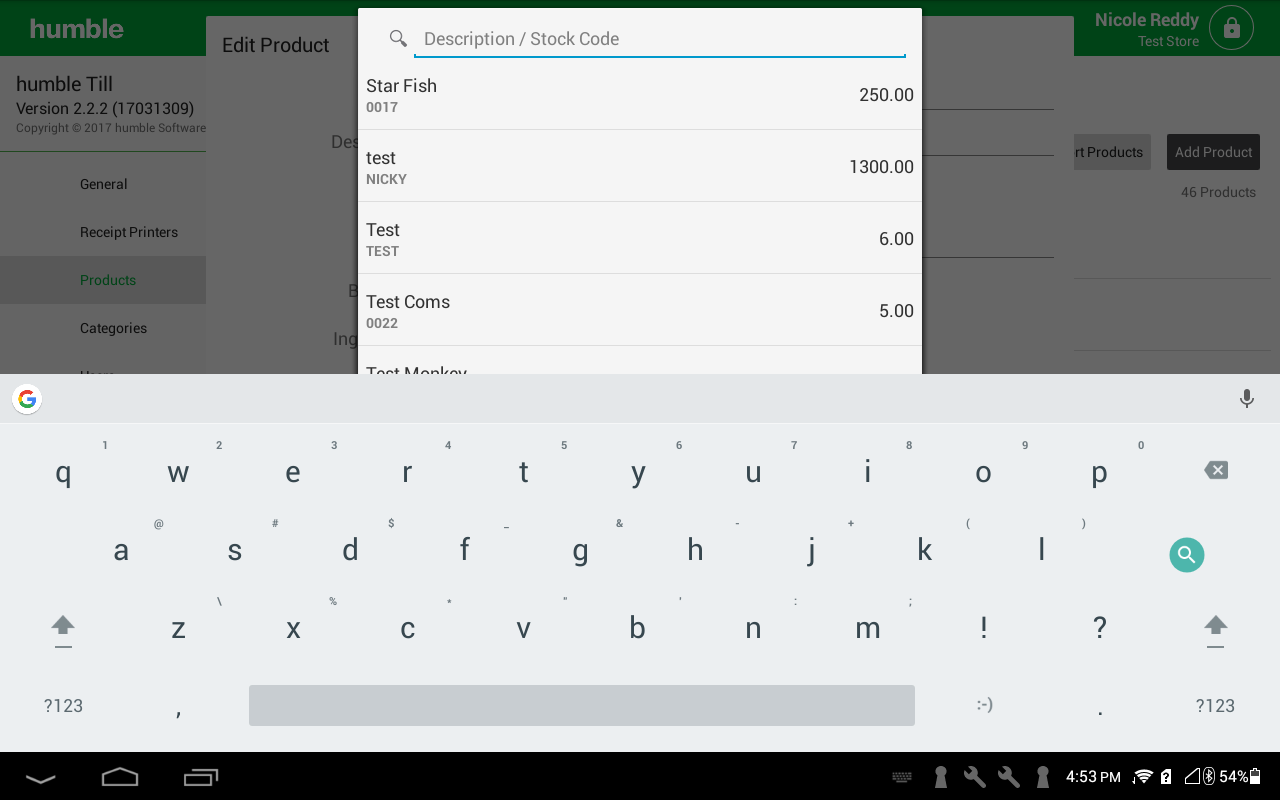Tap the letter i key
Viewport: 1280px width, 800px height.
pos(868,473)
